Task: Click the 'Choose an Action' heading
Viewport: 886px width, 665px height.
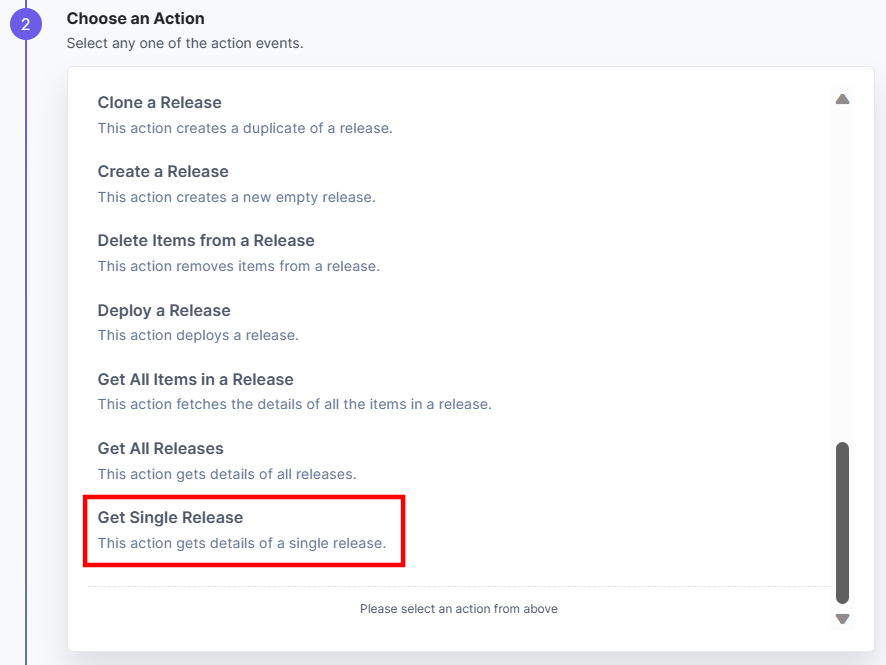Action: click(136, 19)
